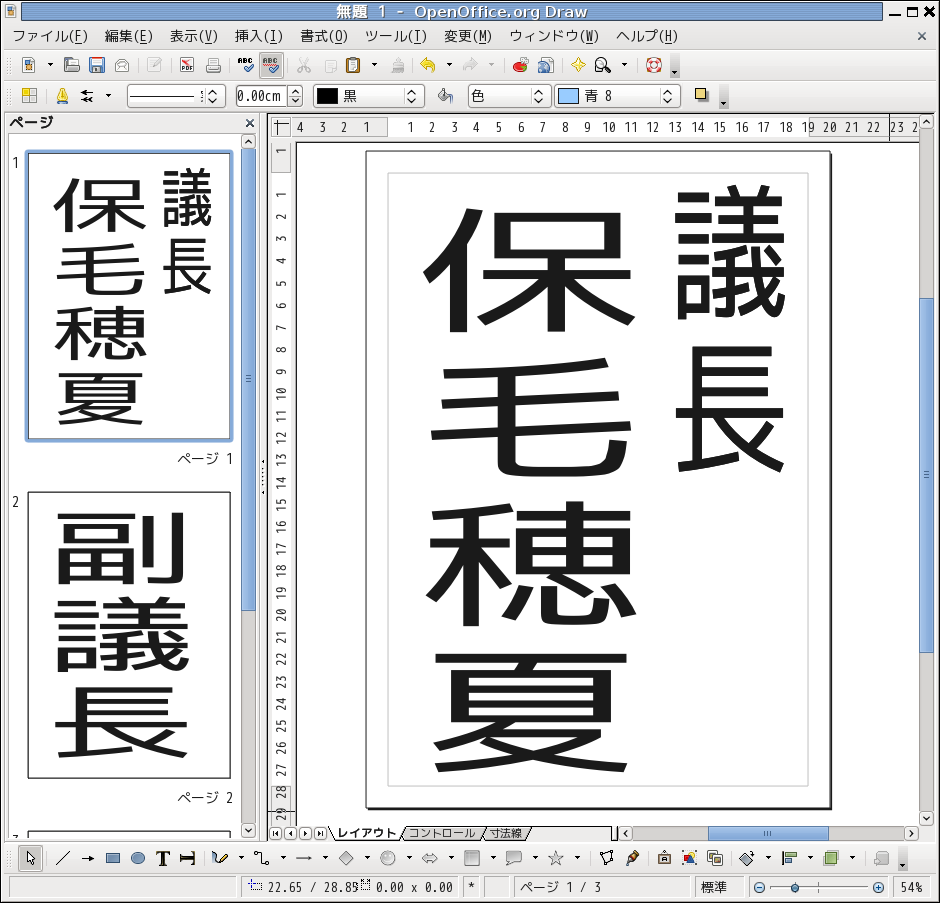Toggle AutoSpellcheck button
Screen dimensions: 940x903
point(270,66)
